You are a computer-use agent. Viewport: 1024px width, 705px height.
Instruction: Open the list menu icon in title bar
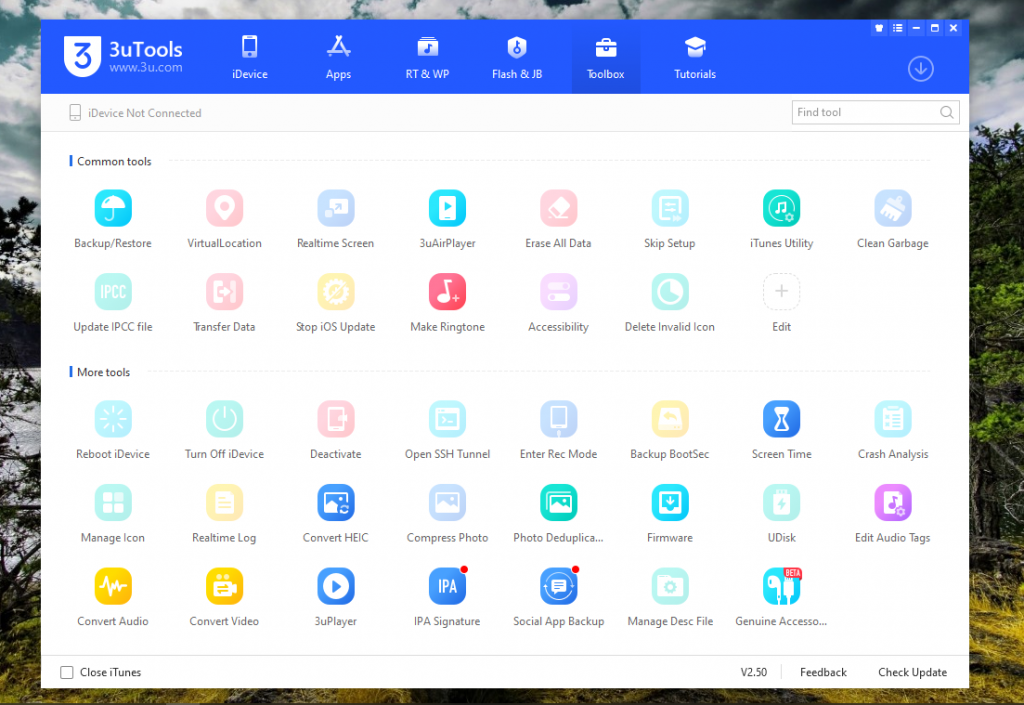(x=898, y=28)
